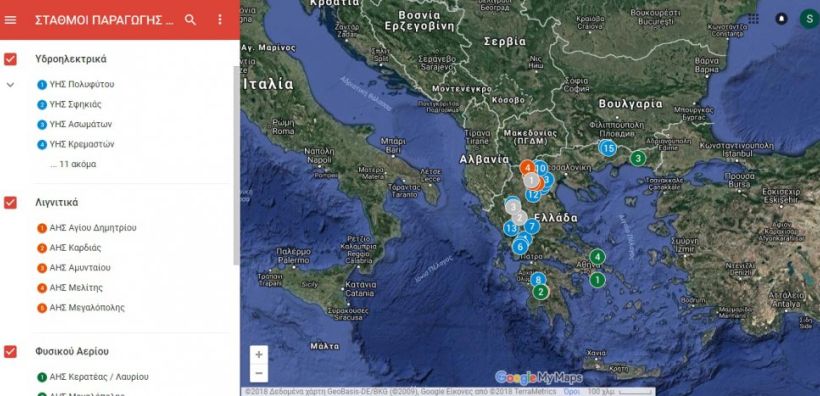Click the Υδροηλεκτρικά layer name

(71, 59)
